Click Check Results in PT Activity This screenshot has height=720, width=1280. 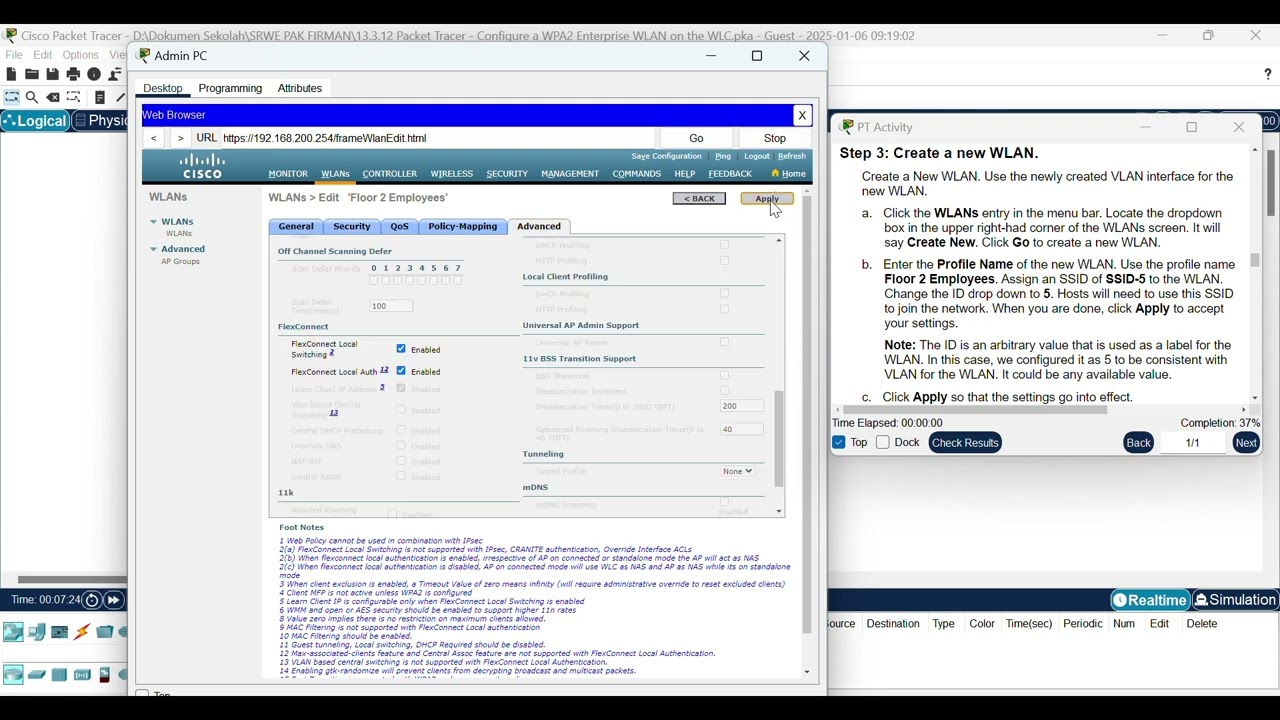[x=965, y=442]
